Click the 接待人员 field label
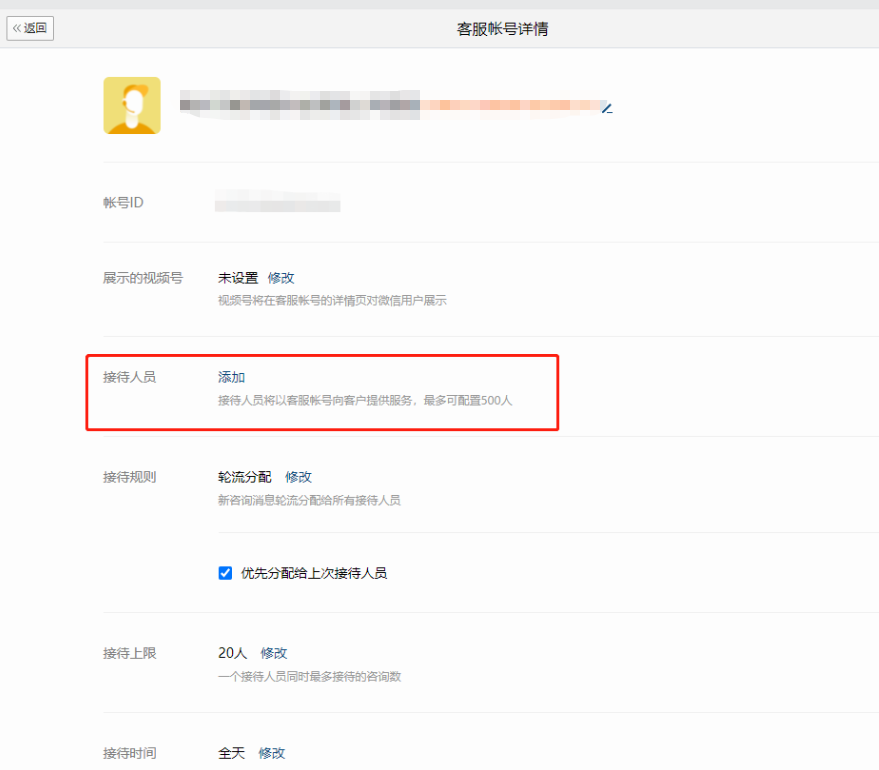The height and width of the screenshot is (770, 879). 130,377
